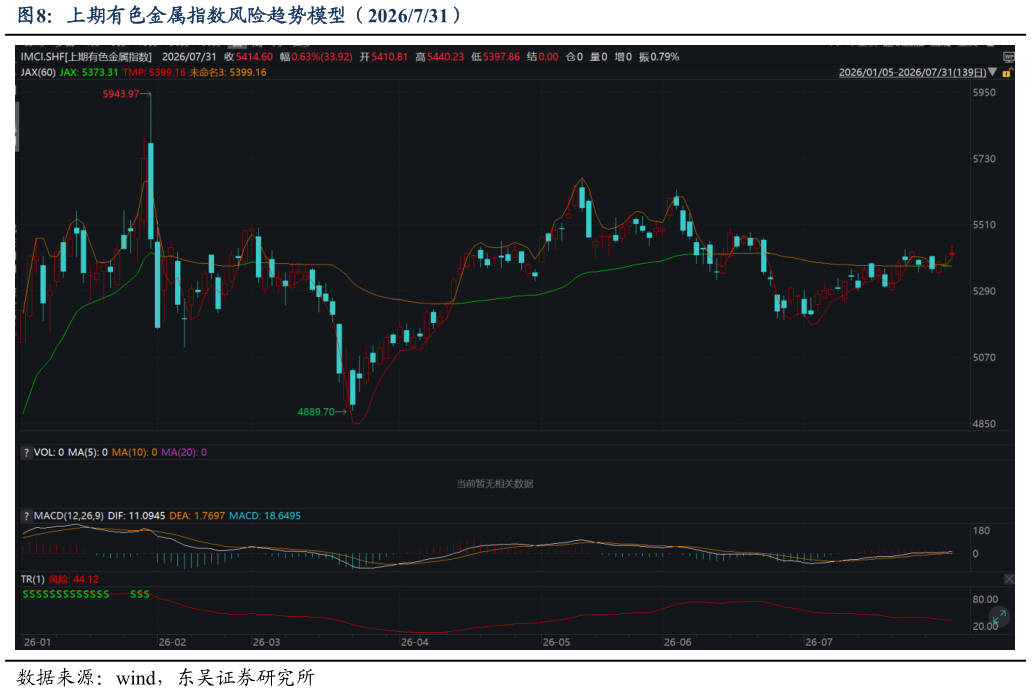Click the MA(10) volume label

tap(134, 452)
